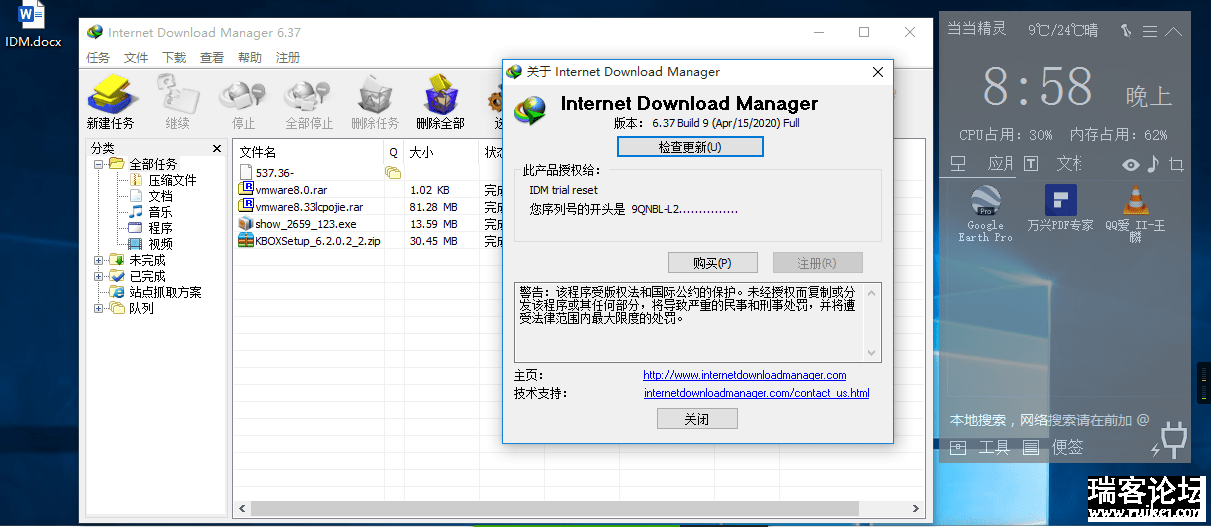Close the 分类 sidebar panel
This screenshot has height=527, width=1211.
pyautogui.click(x=217, y=148)
